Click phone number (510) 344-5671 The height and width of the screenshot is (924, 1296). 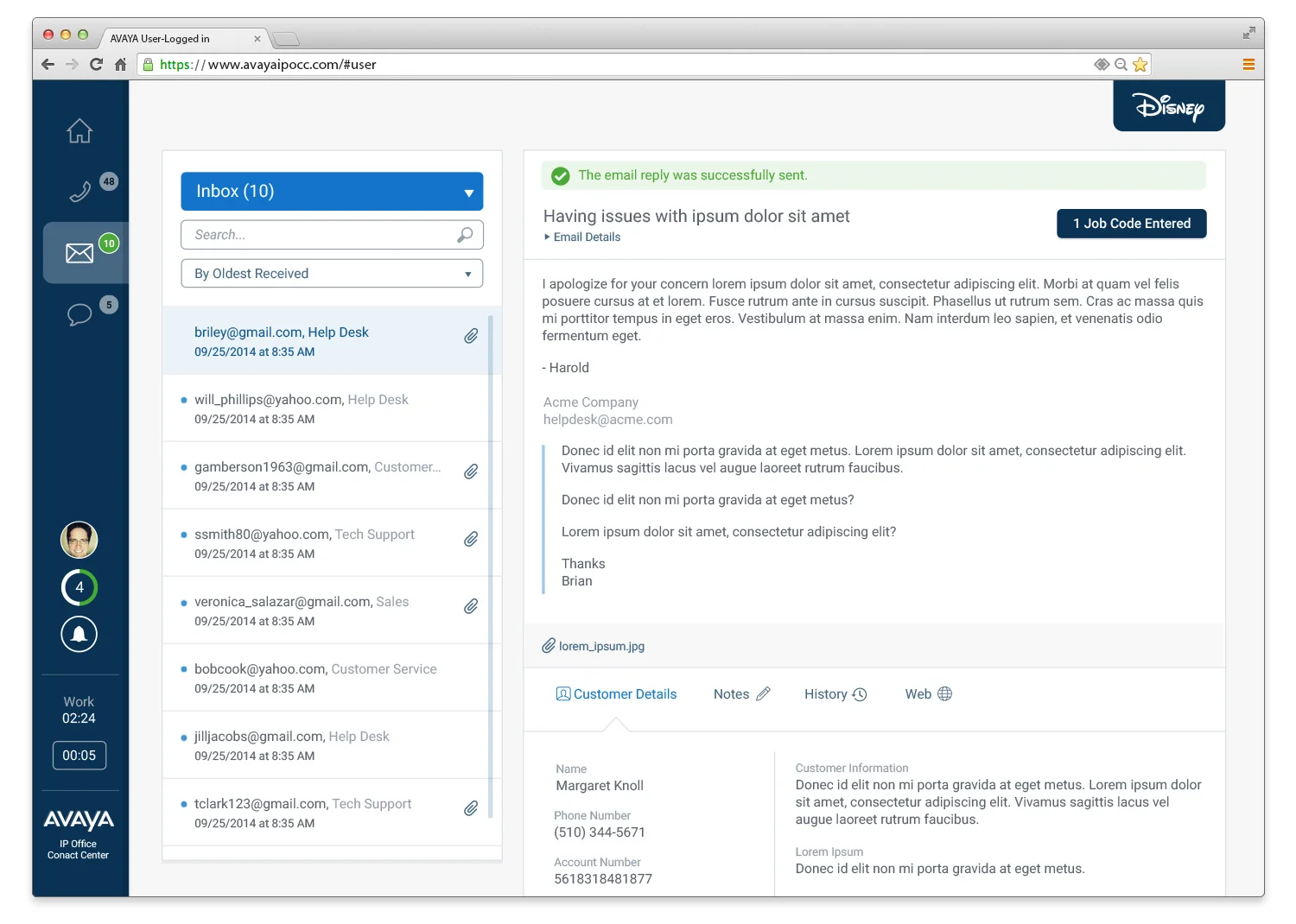[x=600, y=832]
